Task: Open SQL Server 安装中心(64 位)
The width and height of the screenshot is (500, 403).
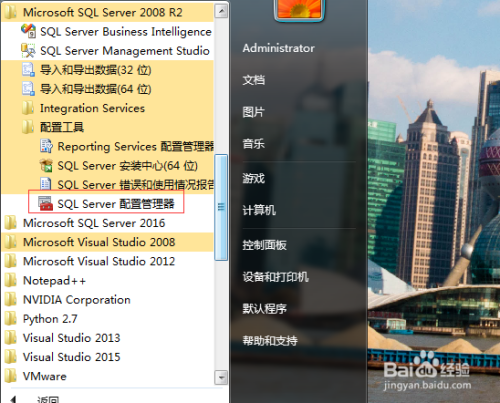Action: (107, 165)
